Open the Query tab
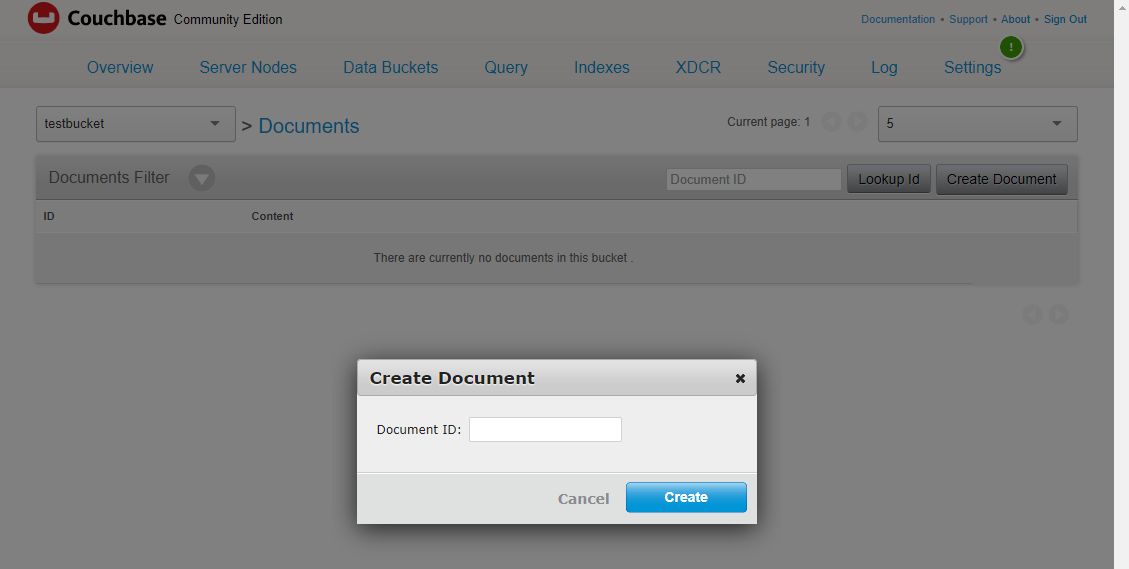 coord(505,68)
